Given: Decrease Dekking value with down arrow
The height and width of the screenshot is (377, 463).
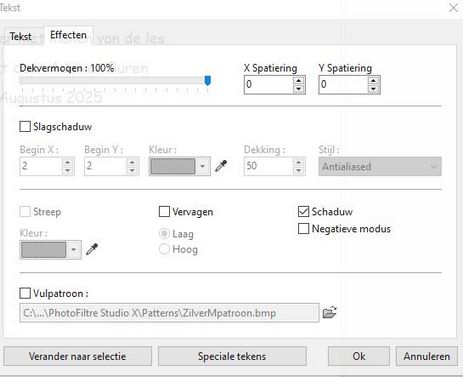Looking at the screenshot, I should click(299, 170).
